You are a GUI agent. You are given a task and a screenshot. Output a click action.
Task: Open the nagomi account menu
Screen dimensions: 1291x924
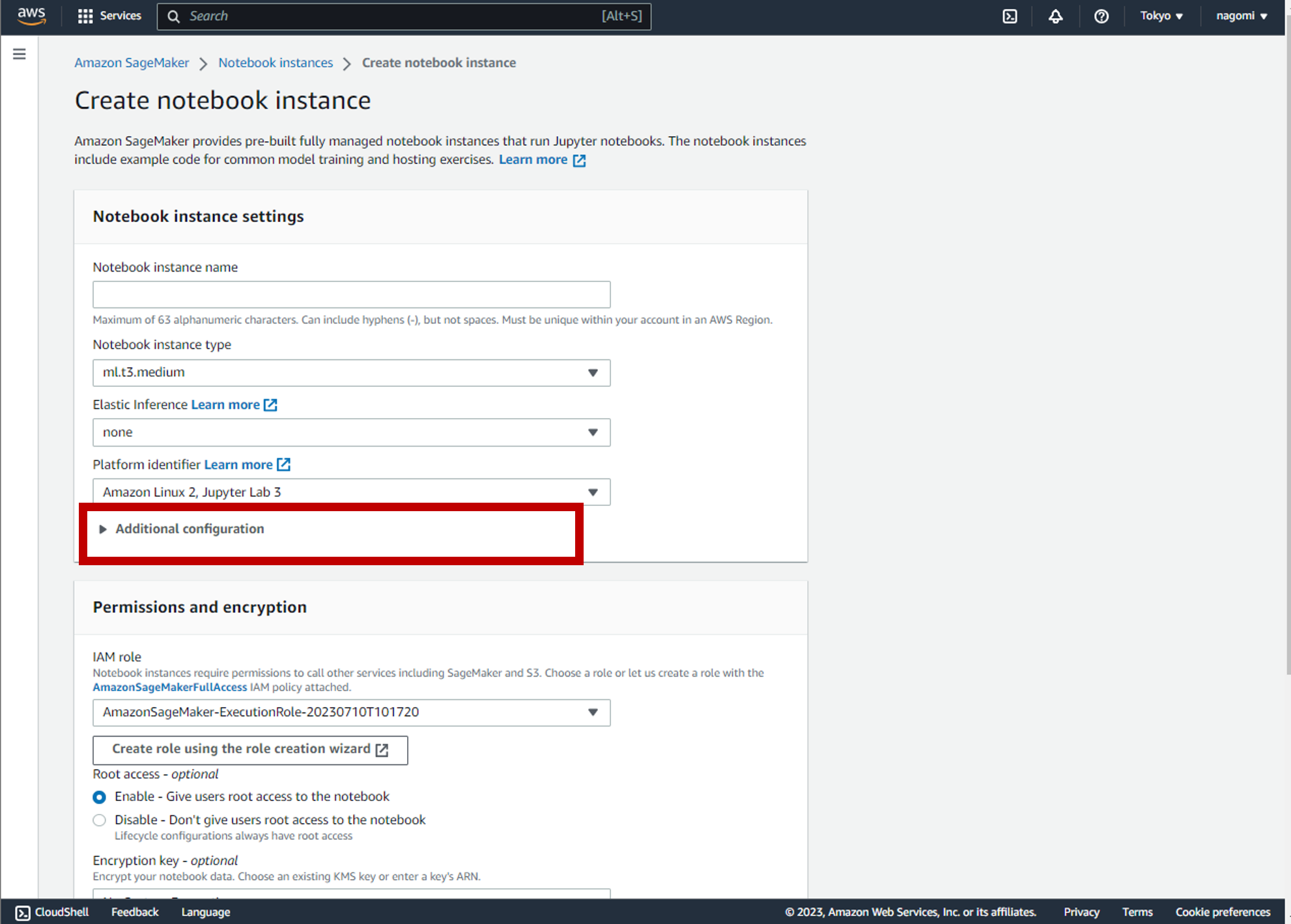coord(1241,16)
